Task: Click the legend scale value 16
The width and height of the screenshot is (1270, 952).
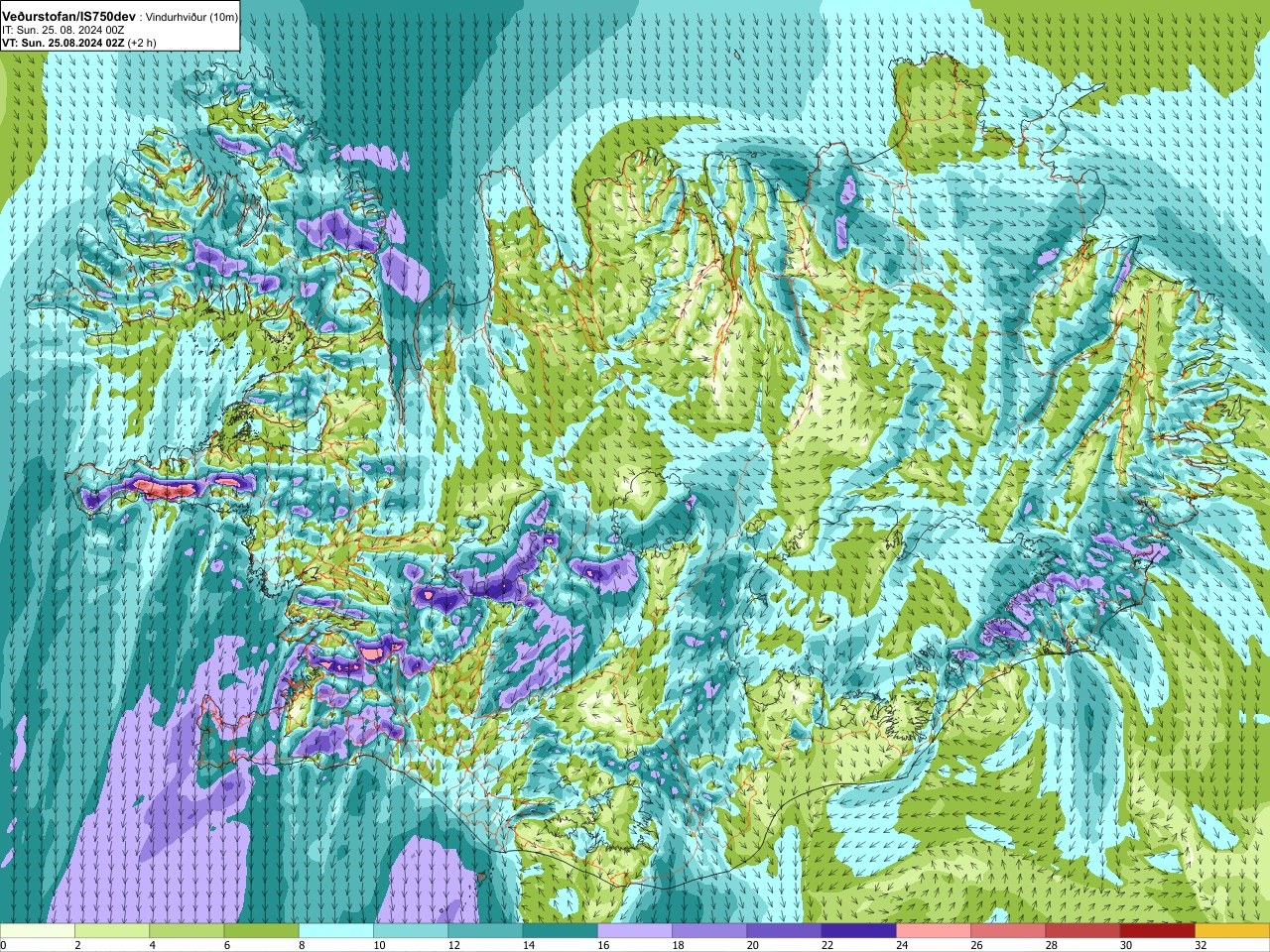Action: pos(603,945)
